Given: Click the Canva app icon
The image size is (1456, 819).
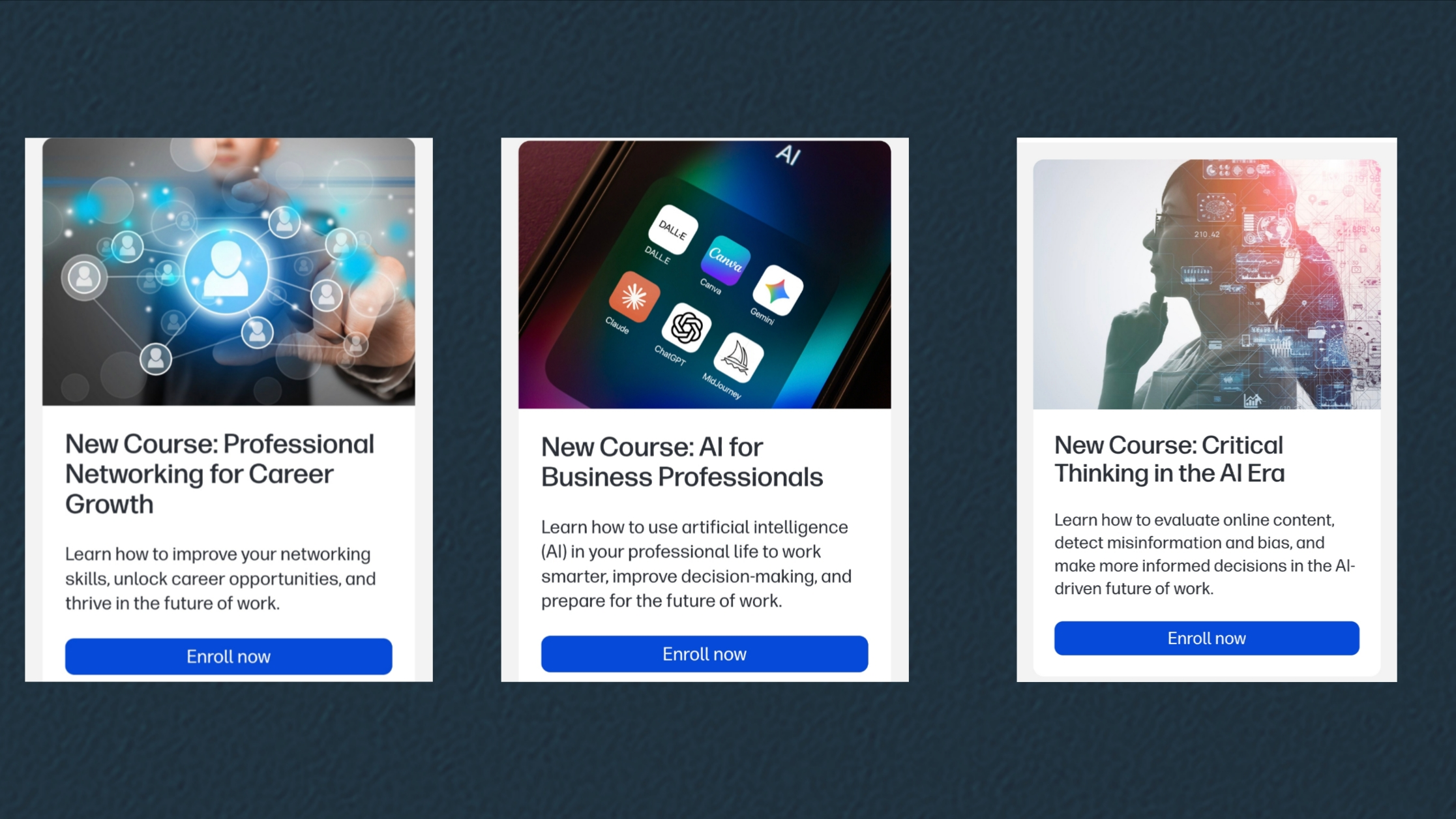Looking at the screenshot, I should click(725, 260).
